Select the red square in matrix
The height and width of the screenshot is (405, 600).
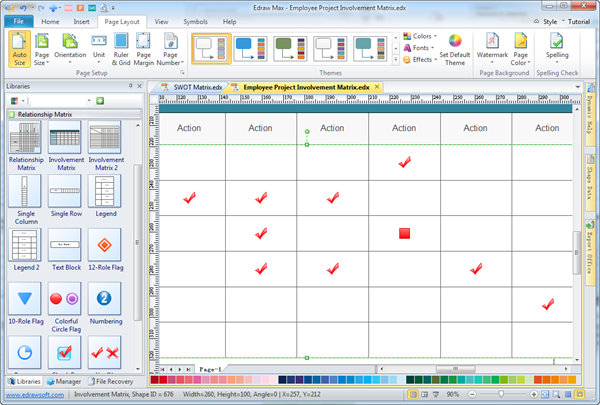coord(404,233)
